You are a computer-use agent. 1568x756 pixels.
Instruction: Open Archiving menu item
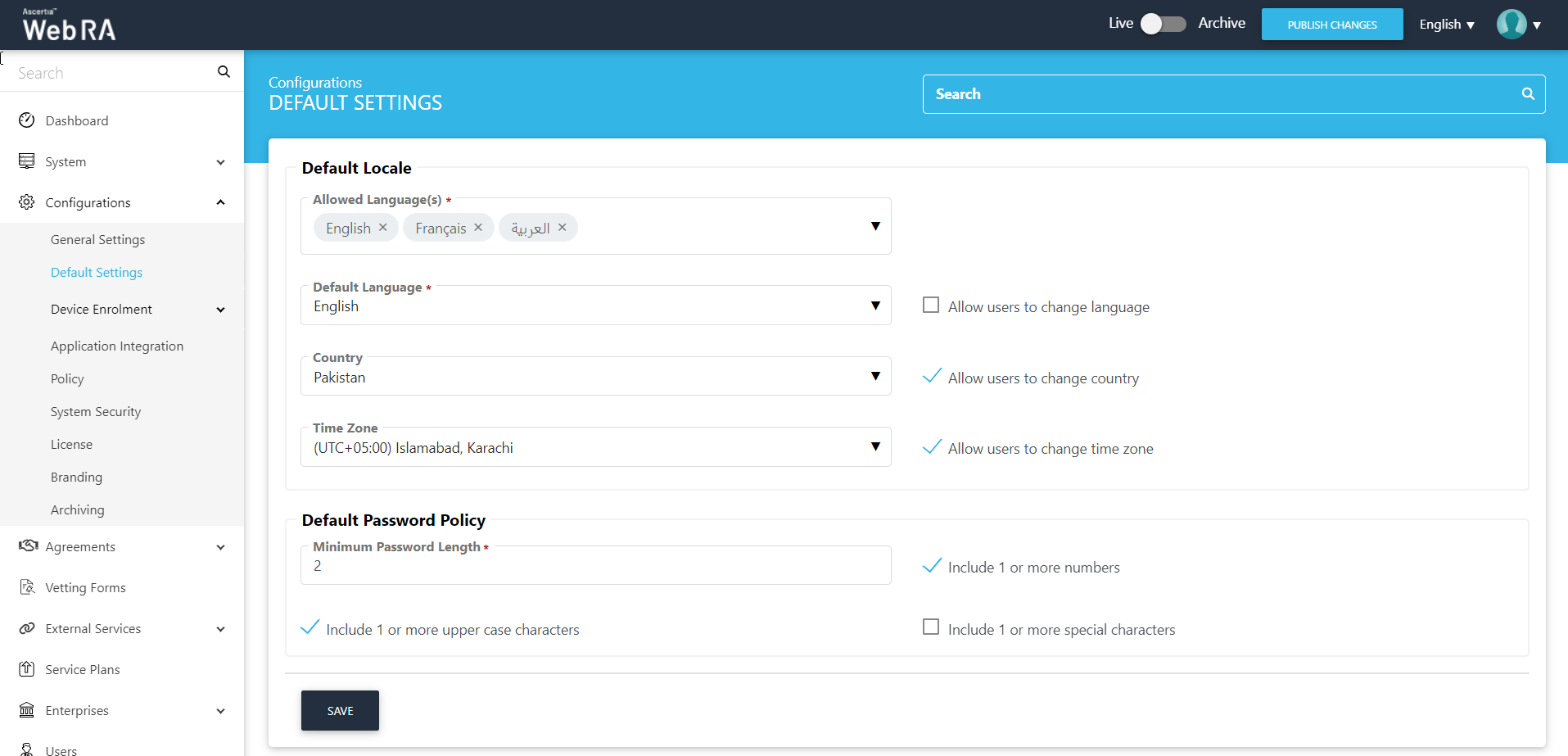point(78,509)
